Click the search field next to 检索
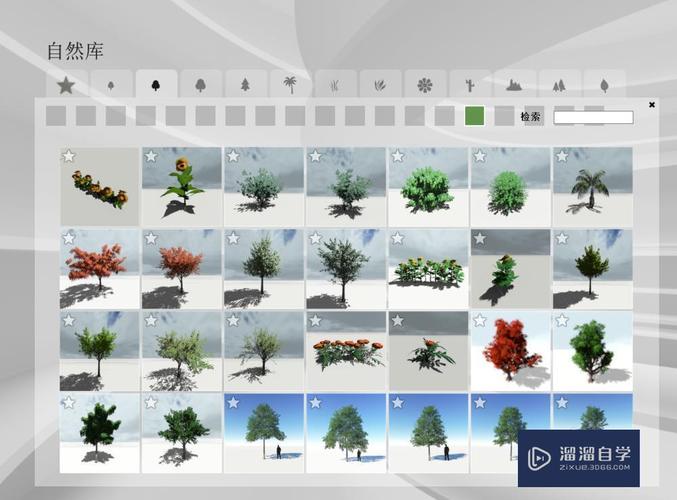The width and height of the screenshot is (677, 500). coord(593,117)
